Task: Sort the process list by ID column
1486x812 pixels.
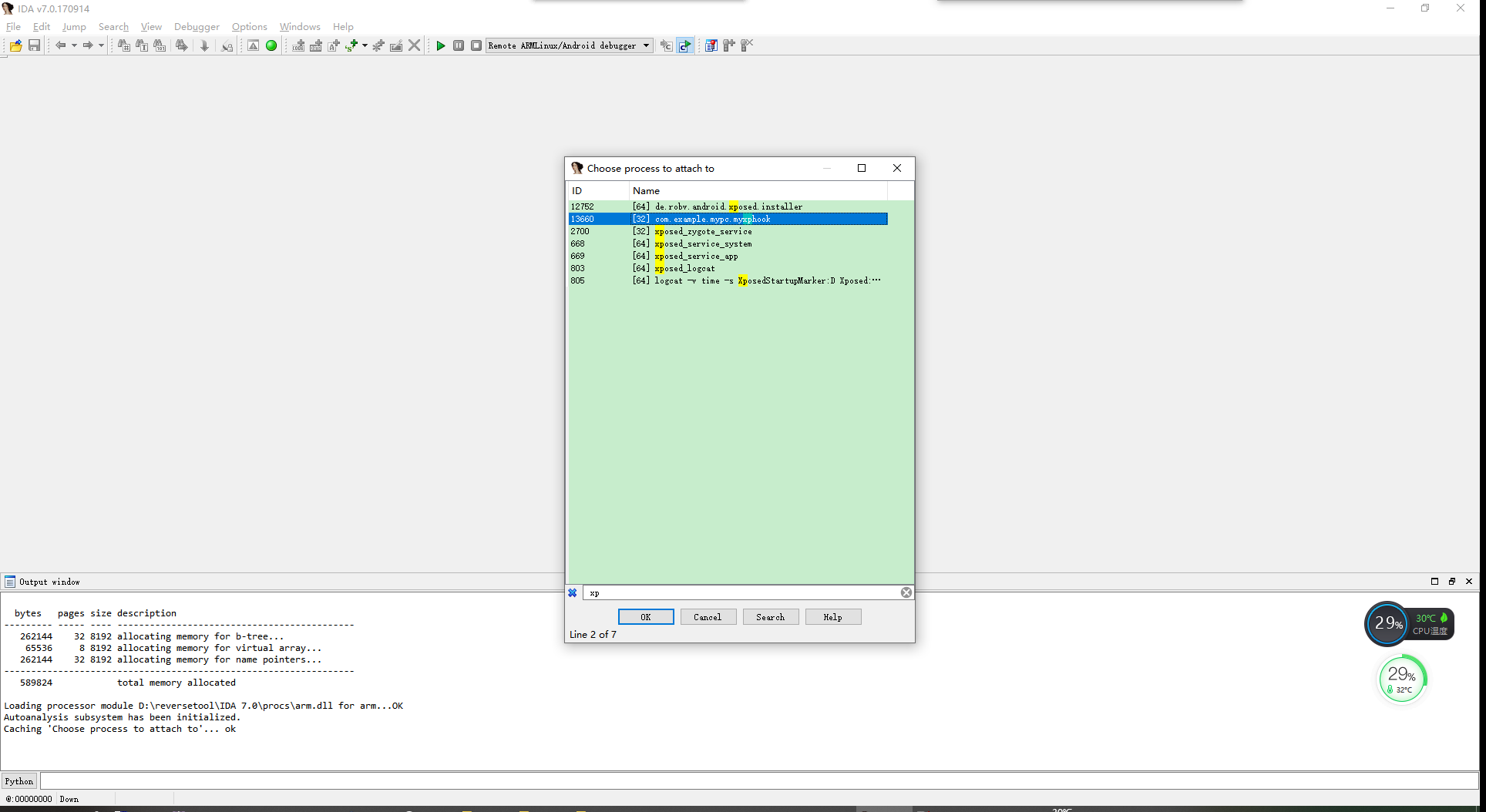Action: [x=598, y=190]
